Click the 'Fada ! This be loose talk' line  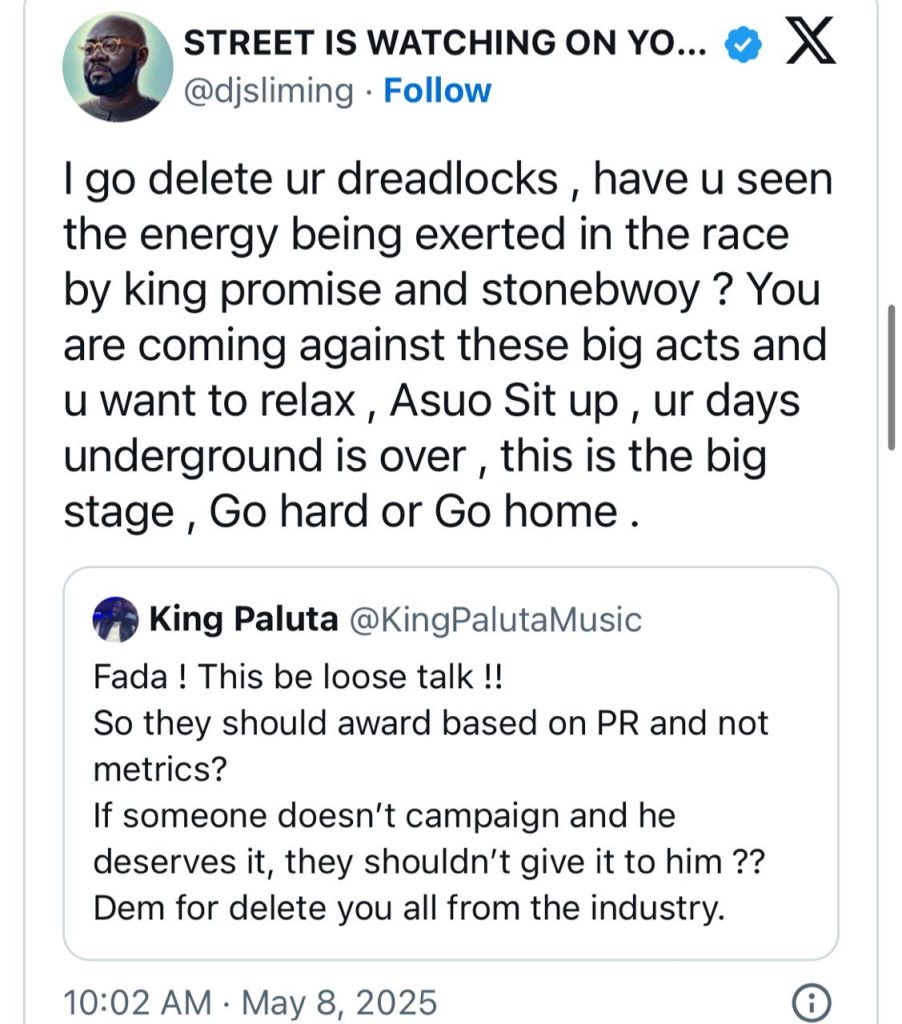[x=298, y=677]
